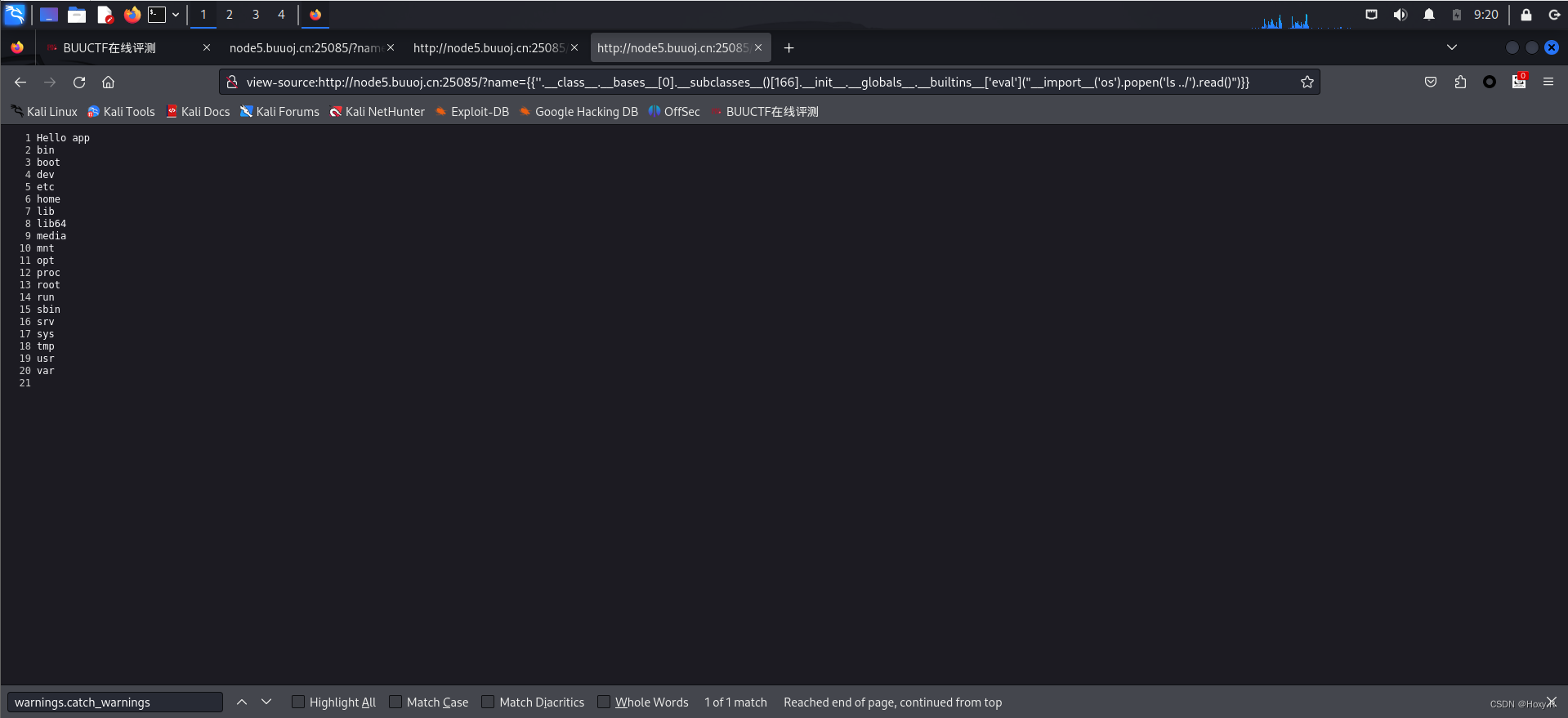The image size is (1568, 718).
Task: Lock the screen with padlock icon
Action: (x=1526, y=15)
